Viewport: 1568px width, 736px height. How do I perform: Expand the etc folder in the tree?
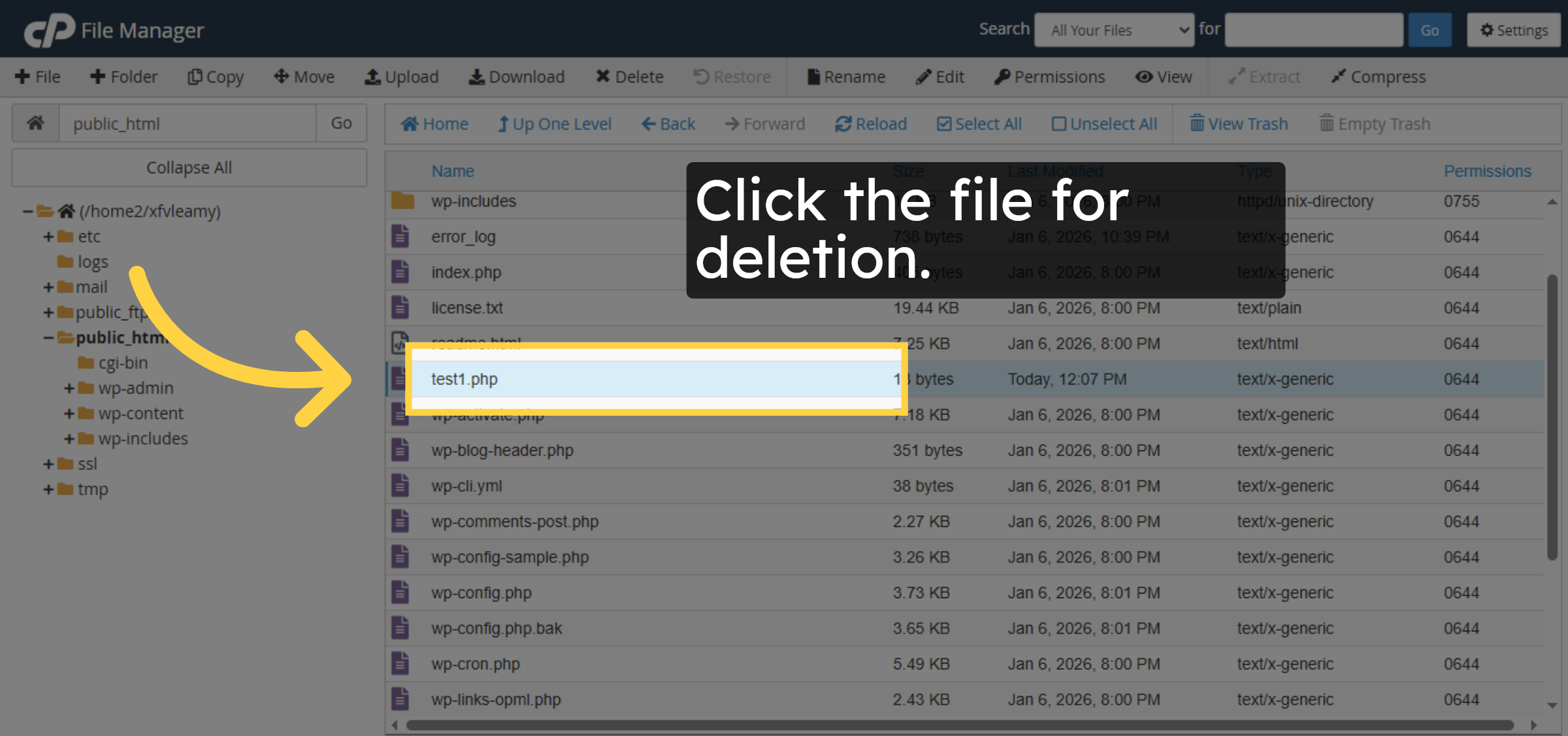(x=48, y=236)
